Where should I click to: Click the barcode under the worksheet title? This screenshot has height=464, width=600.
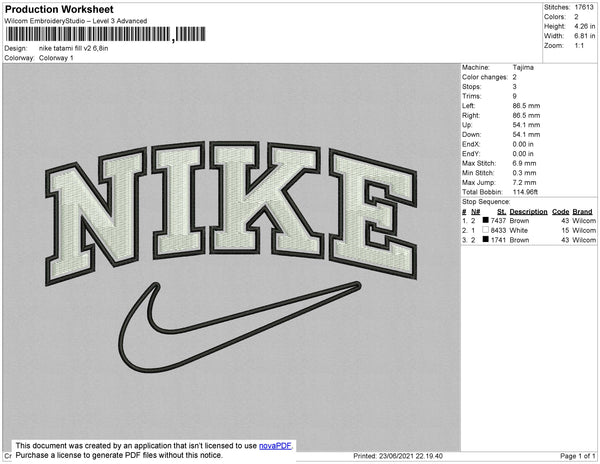(x=106, y=34)
